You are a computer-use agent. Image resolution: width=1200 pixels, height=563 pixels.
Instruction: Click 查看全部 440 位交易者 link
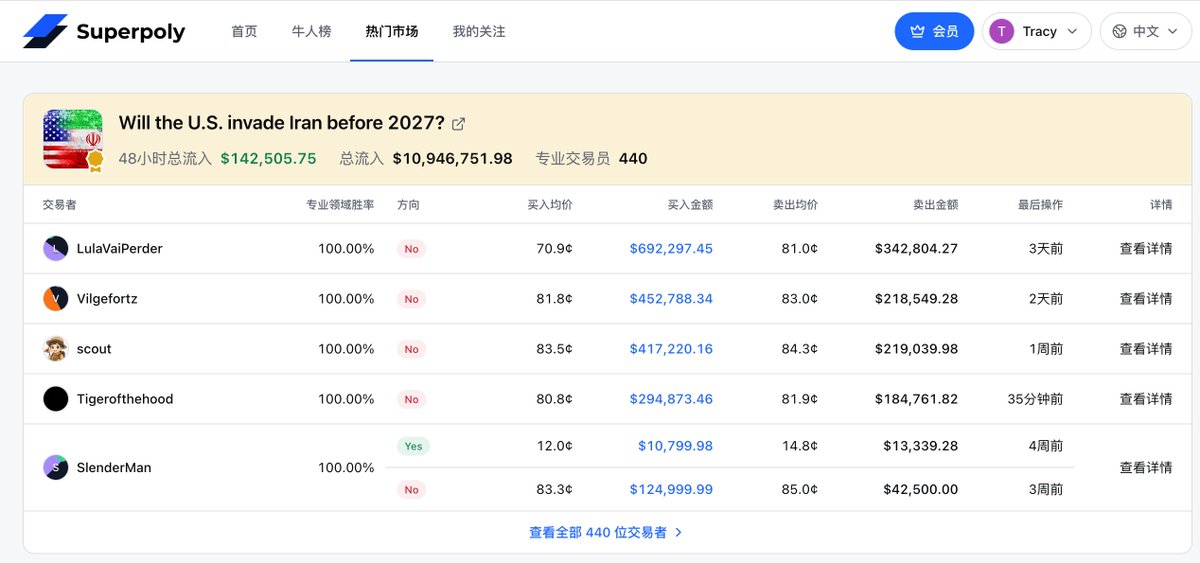click(606, 532)
